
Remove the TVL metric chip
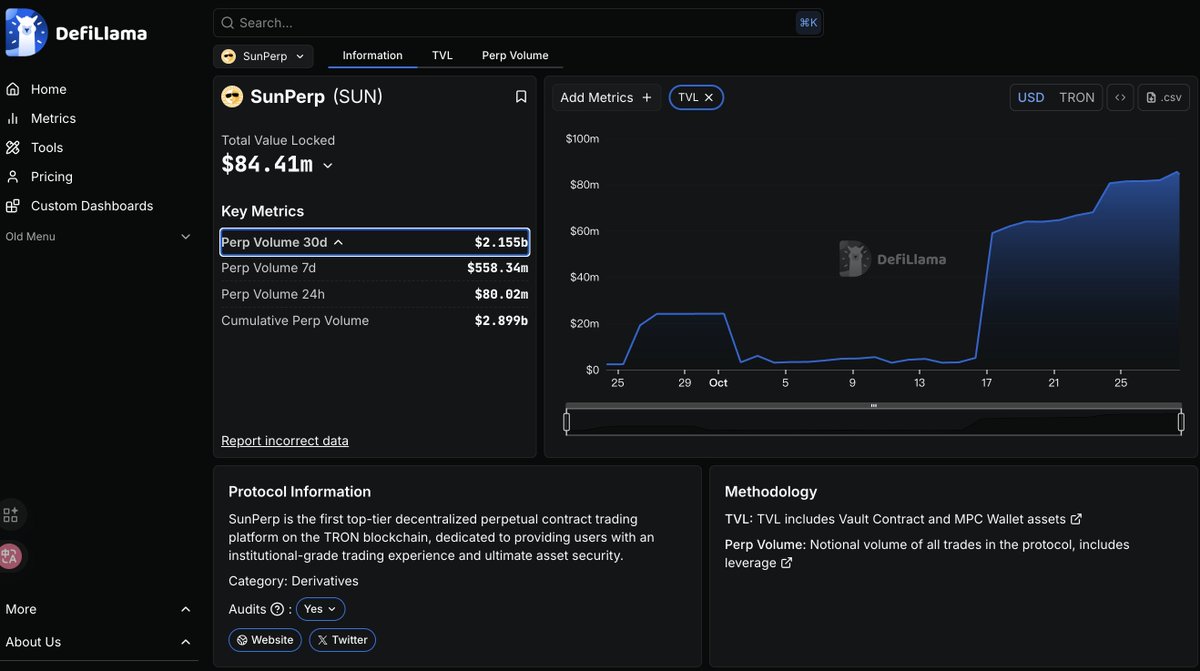pos(709,97)
